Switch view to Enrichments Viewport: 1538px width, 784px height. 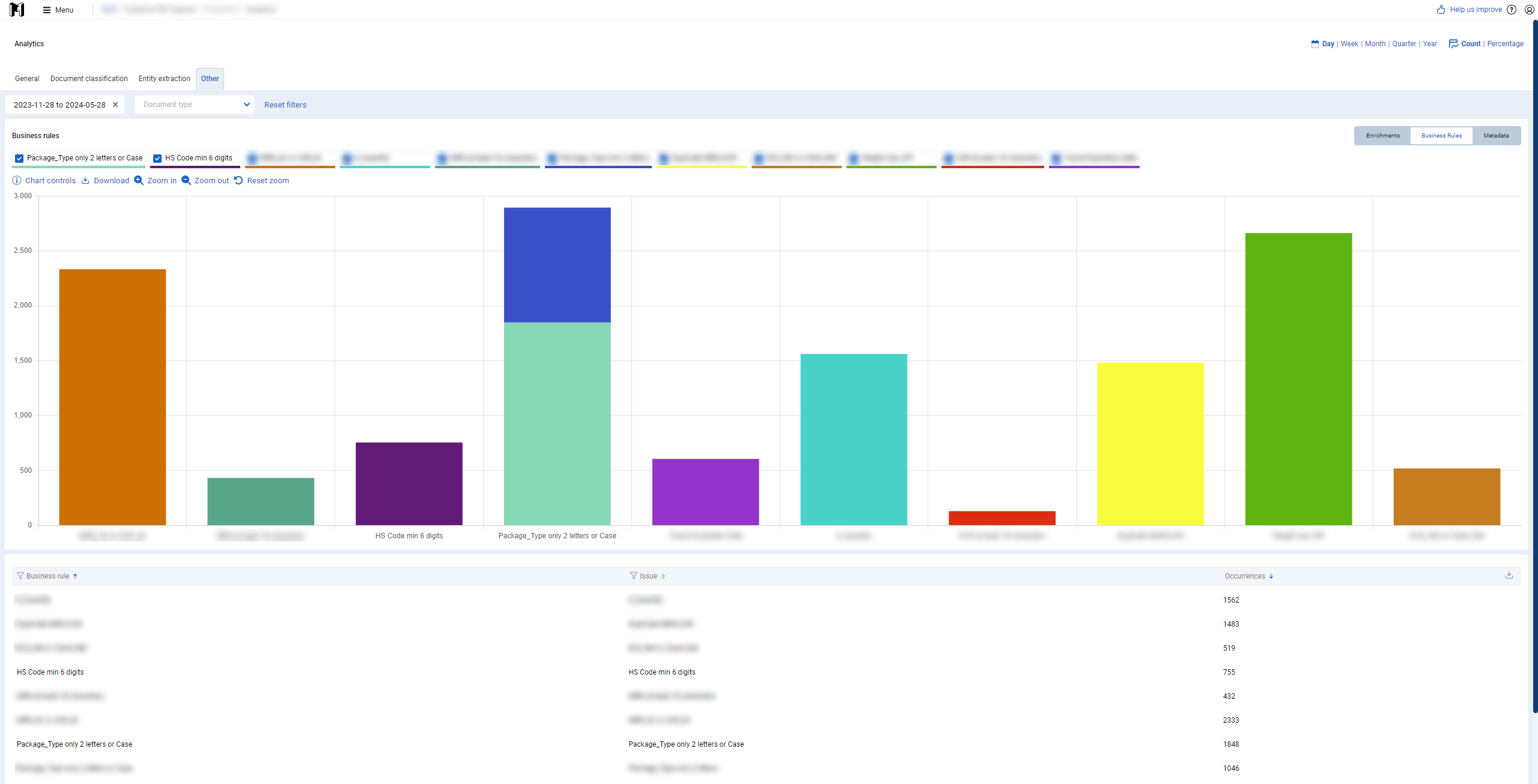point(1382,136)
